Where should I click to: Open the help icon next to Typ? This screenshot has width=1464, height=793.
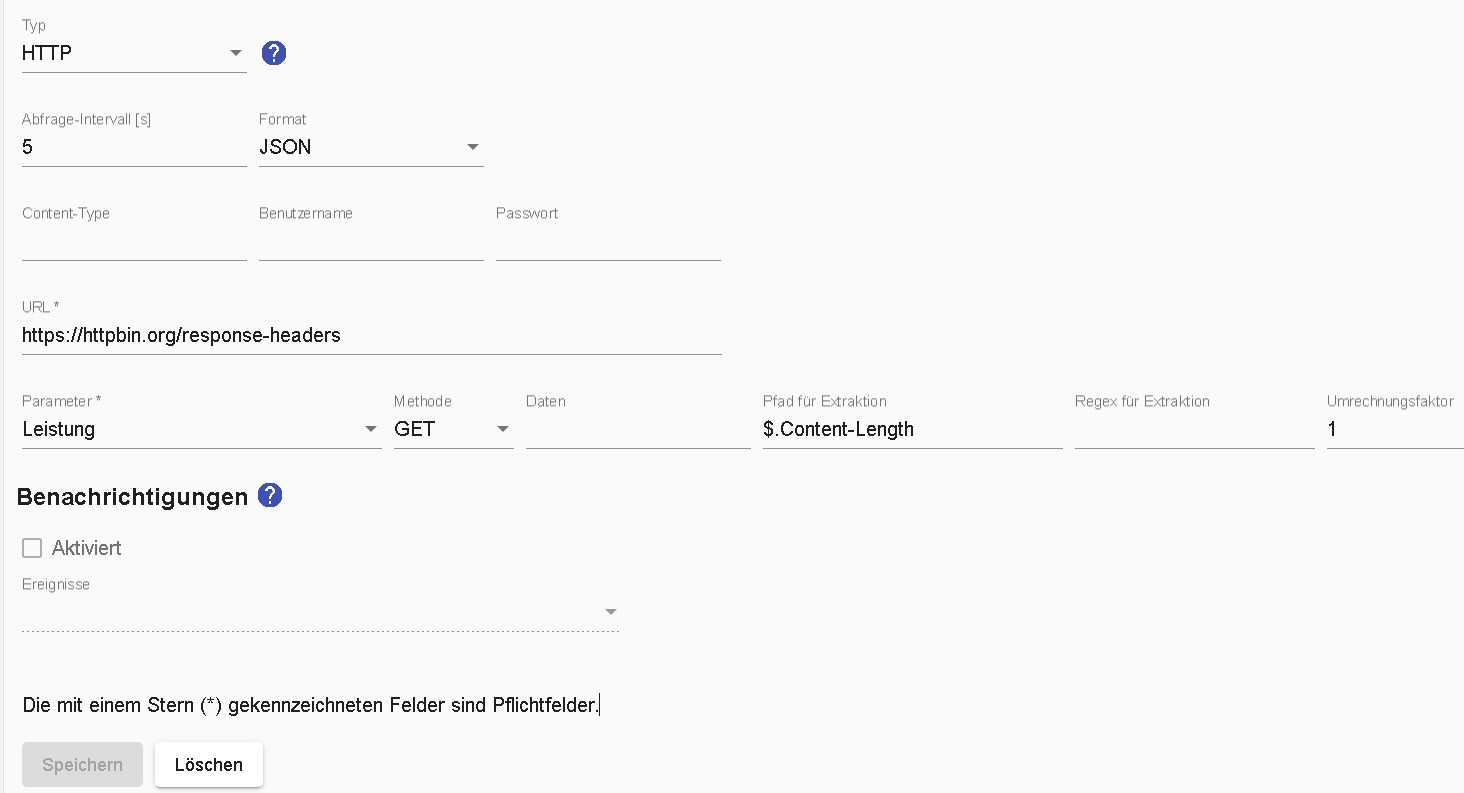pos(273,53)
